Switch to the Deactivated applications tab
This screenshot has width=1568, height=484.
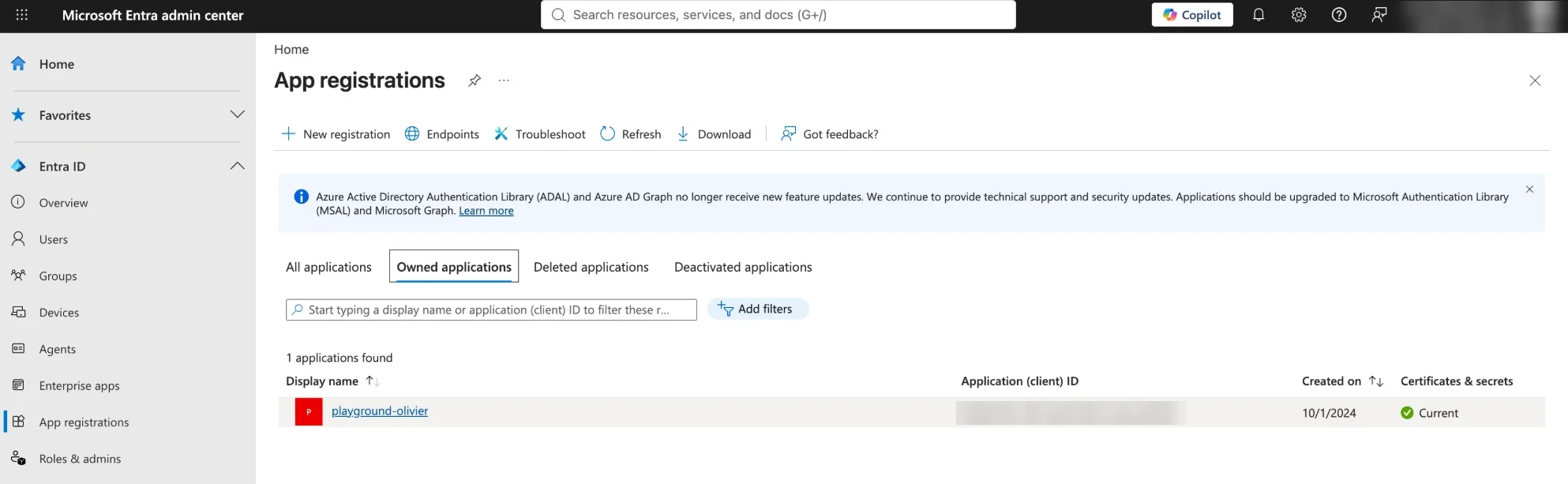point(743,267)
